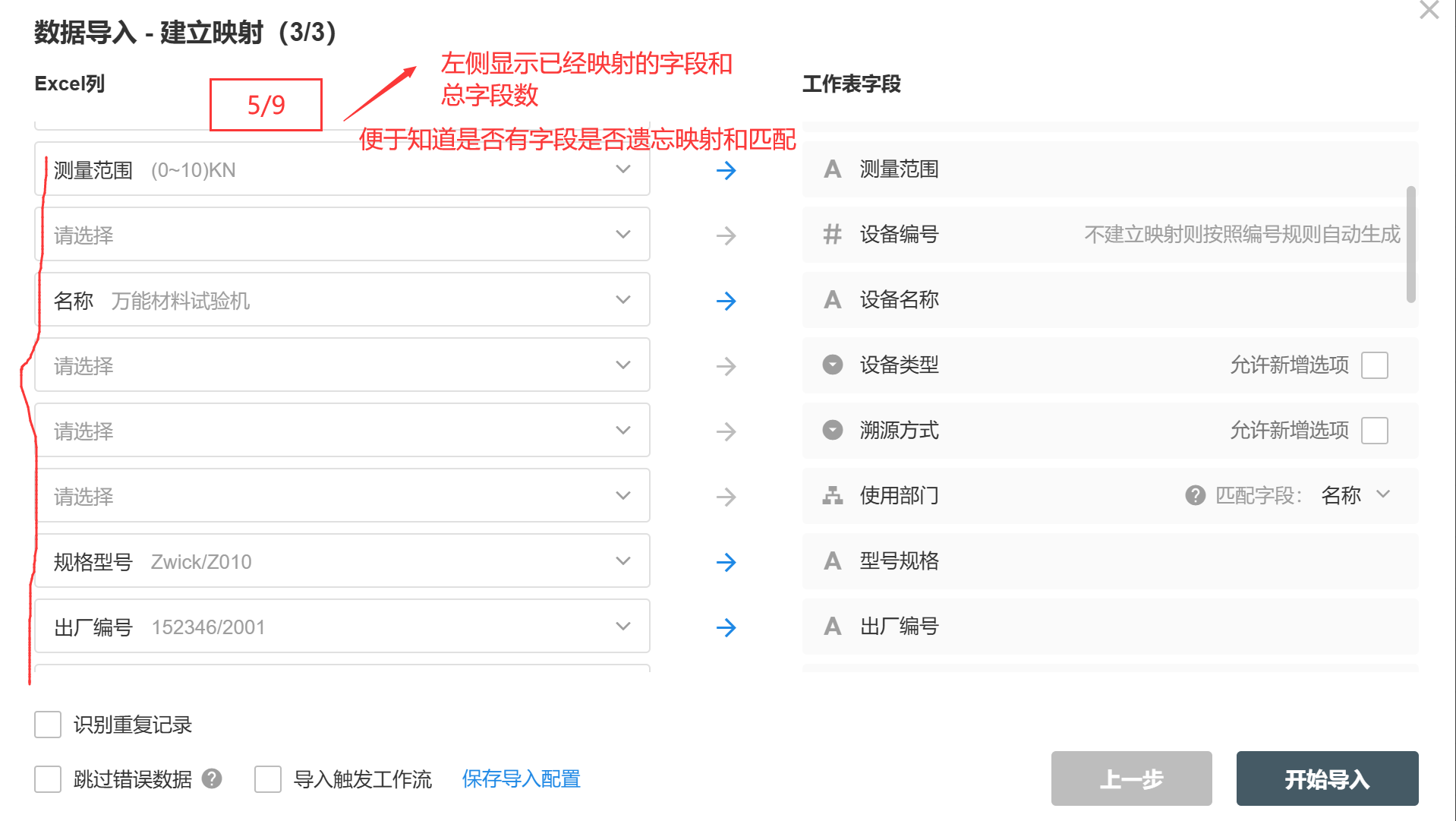Click the blue mapping arrow for 名称

click(726, 301)
